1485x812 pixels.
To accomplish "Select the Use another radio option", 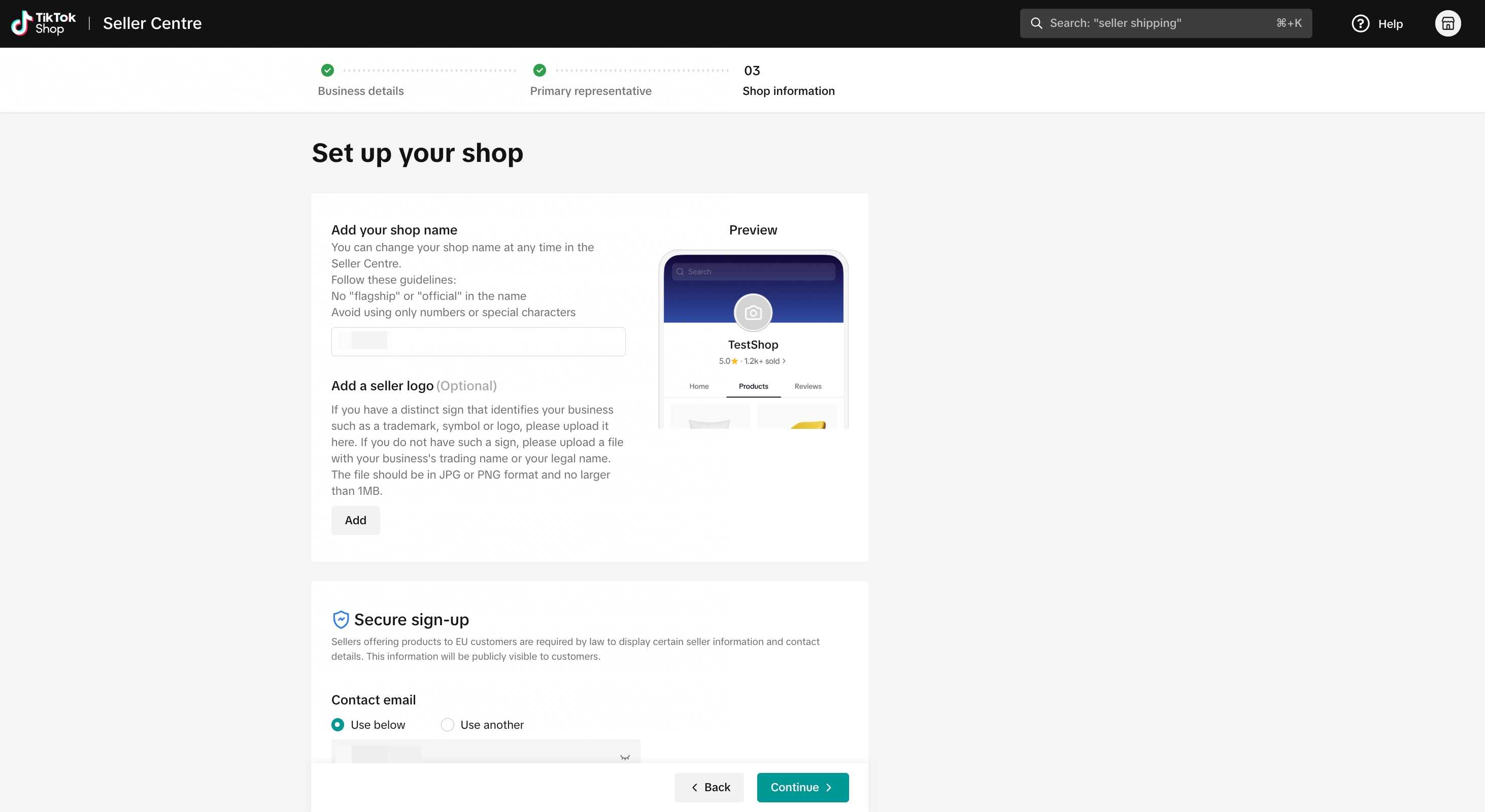I will coord(447,724).
